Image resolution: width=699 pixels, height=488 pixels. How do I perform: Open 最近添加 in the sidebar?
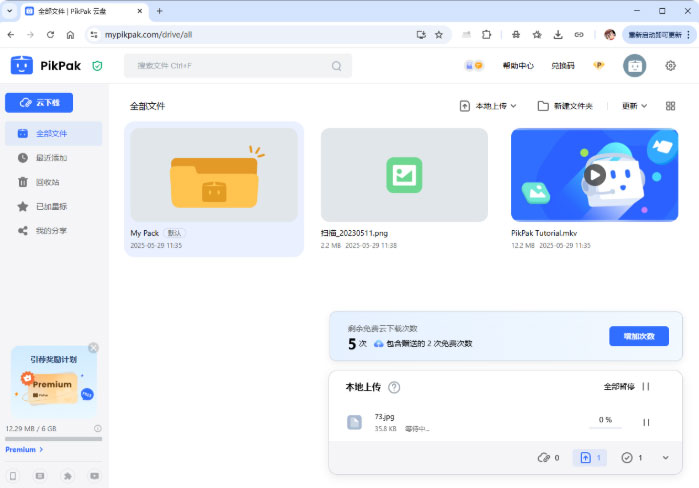coord(51,158)
